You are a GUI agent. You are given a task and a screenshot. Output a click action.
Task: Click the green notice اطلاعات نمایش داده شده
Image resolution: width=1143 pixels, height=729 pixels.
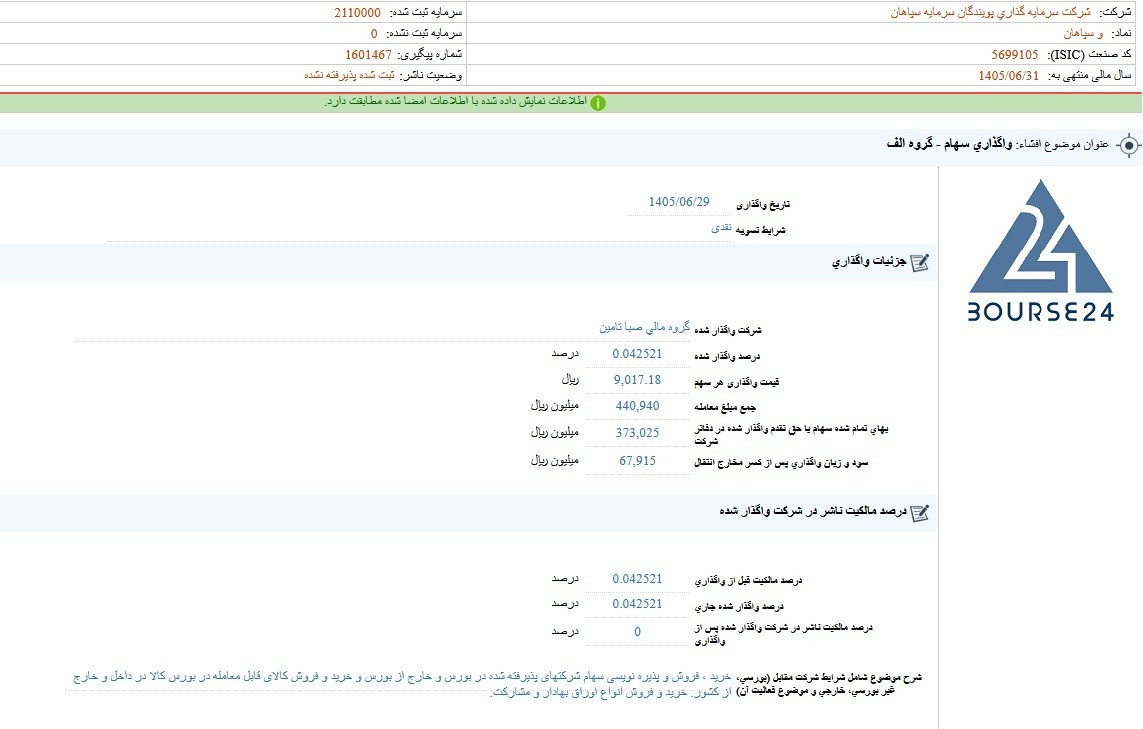[456, 101]
